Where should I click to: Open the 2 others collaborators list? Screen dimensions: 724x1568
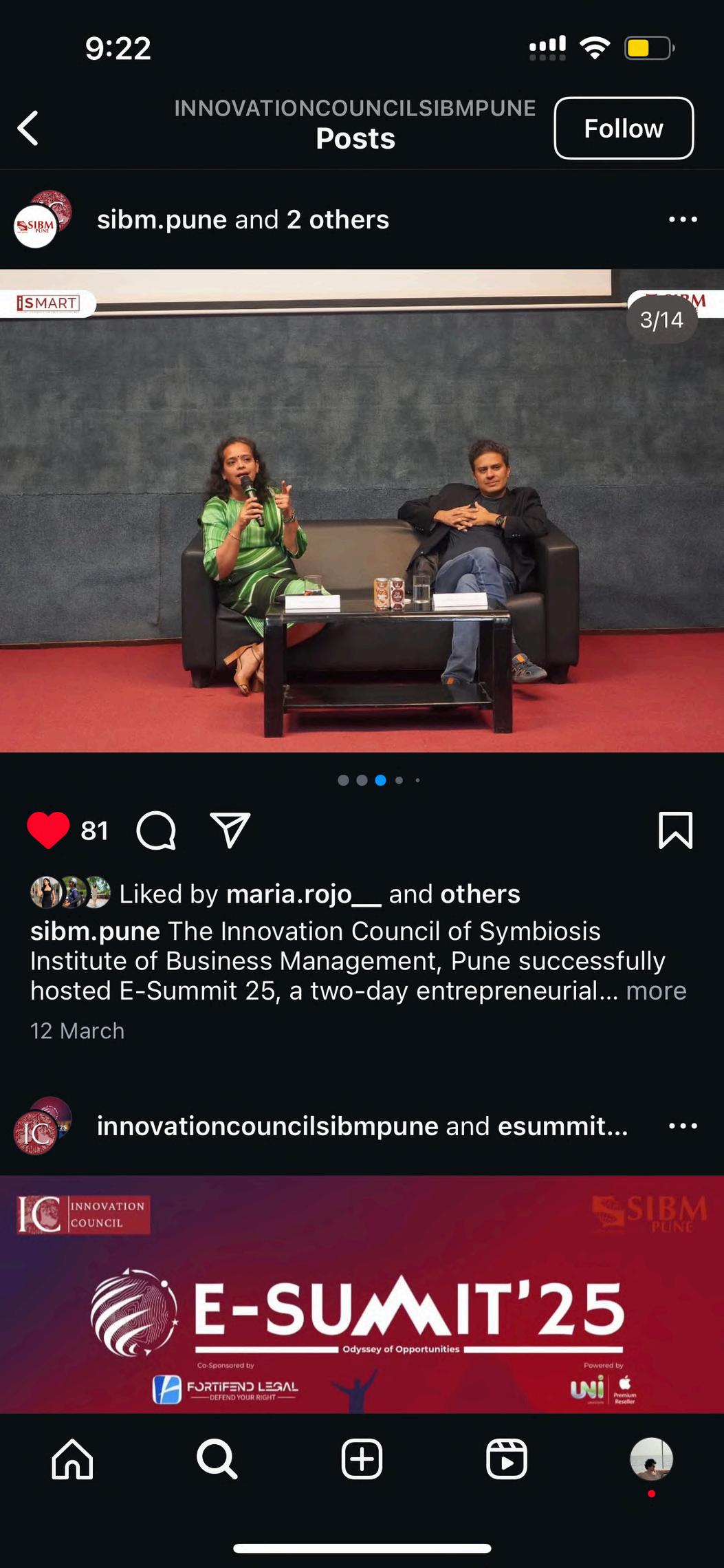click(x=338, y=219)
